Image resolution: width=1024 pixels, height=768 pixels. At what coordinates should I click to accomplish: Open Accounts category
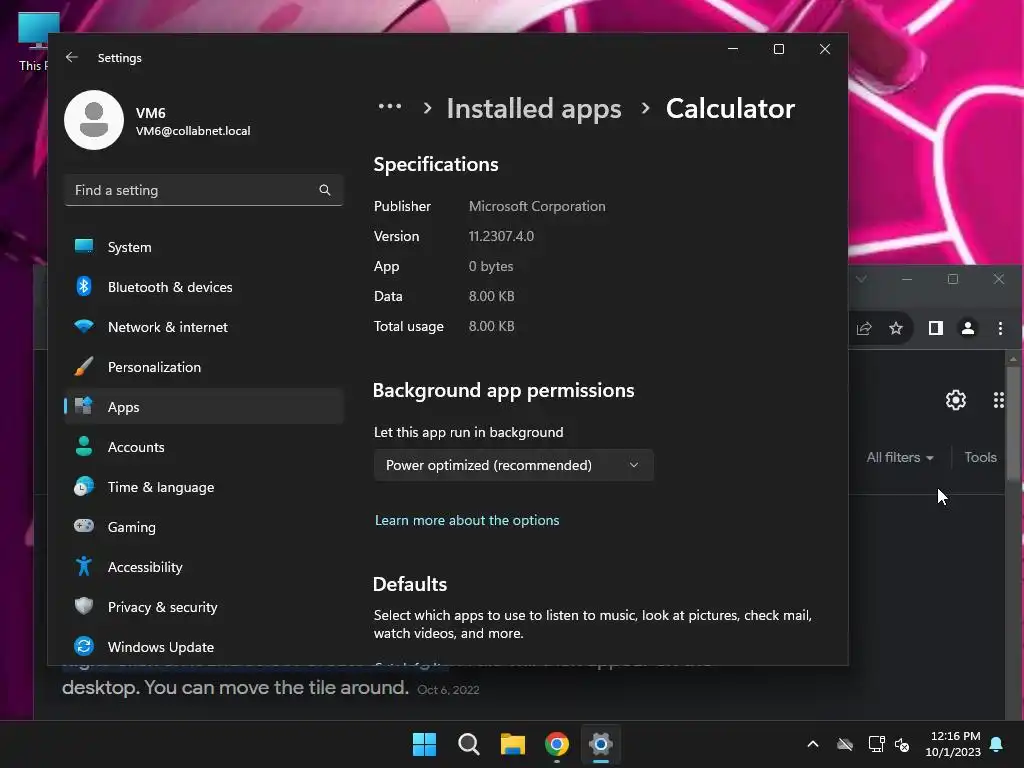[204, 447]
